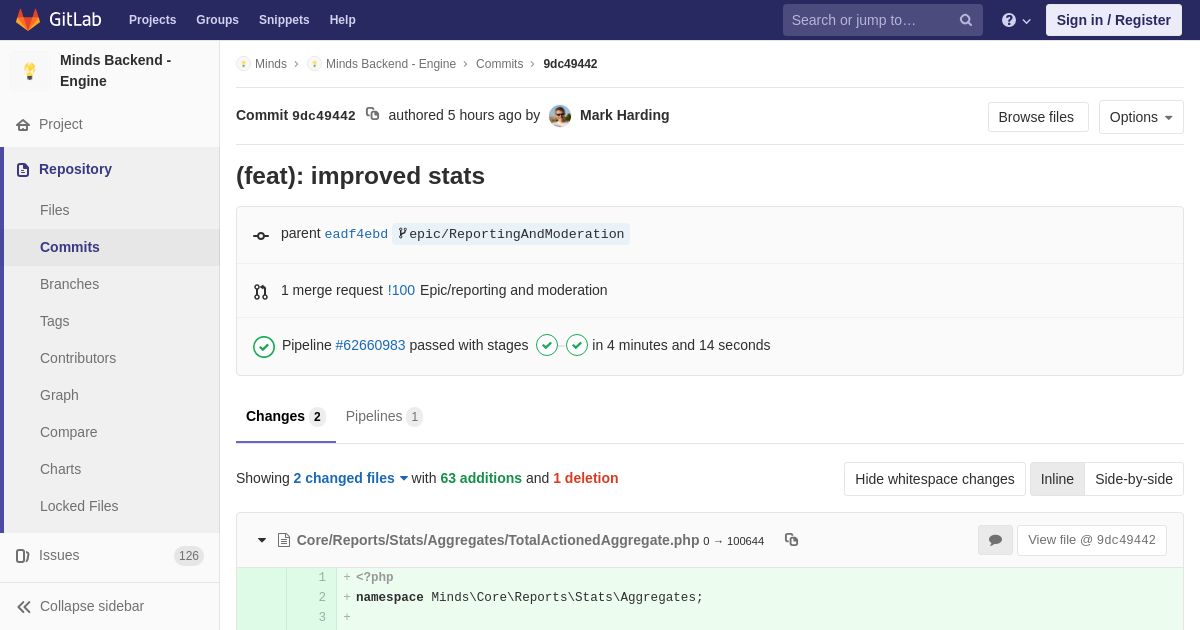Image resolution: width=1200 pixels, height=630 pixels.
Task: Click Mark Harding's avatar
Action: point(560,116)
